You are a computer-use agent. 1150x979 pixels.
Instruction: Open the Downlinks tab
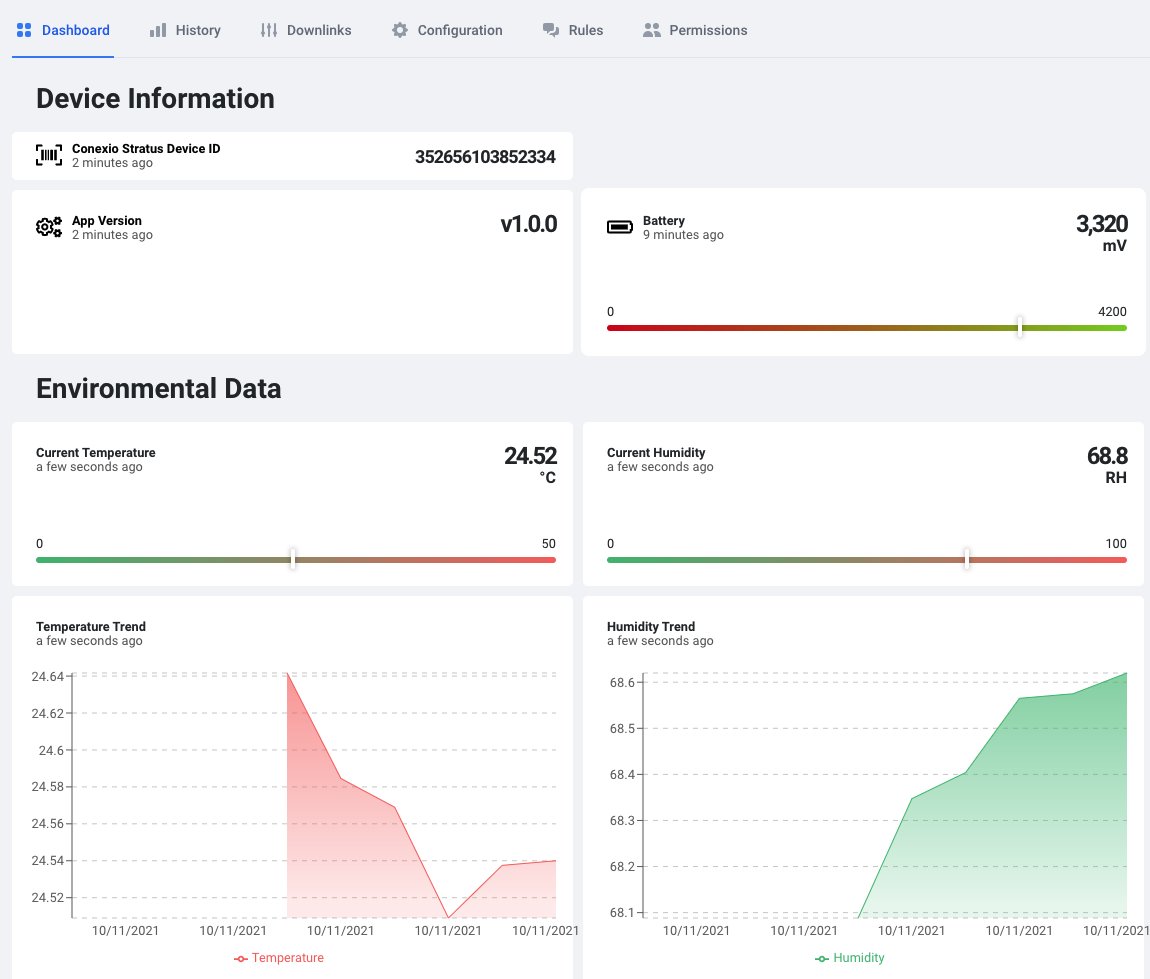[306, 30]
